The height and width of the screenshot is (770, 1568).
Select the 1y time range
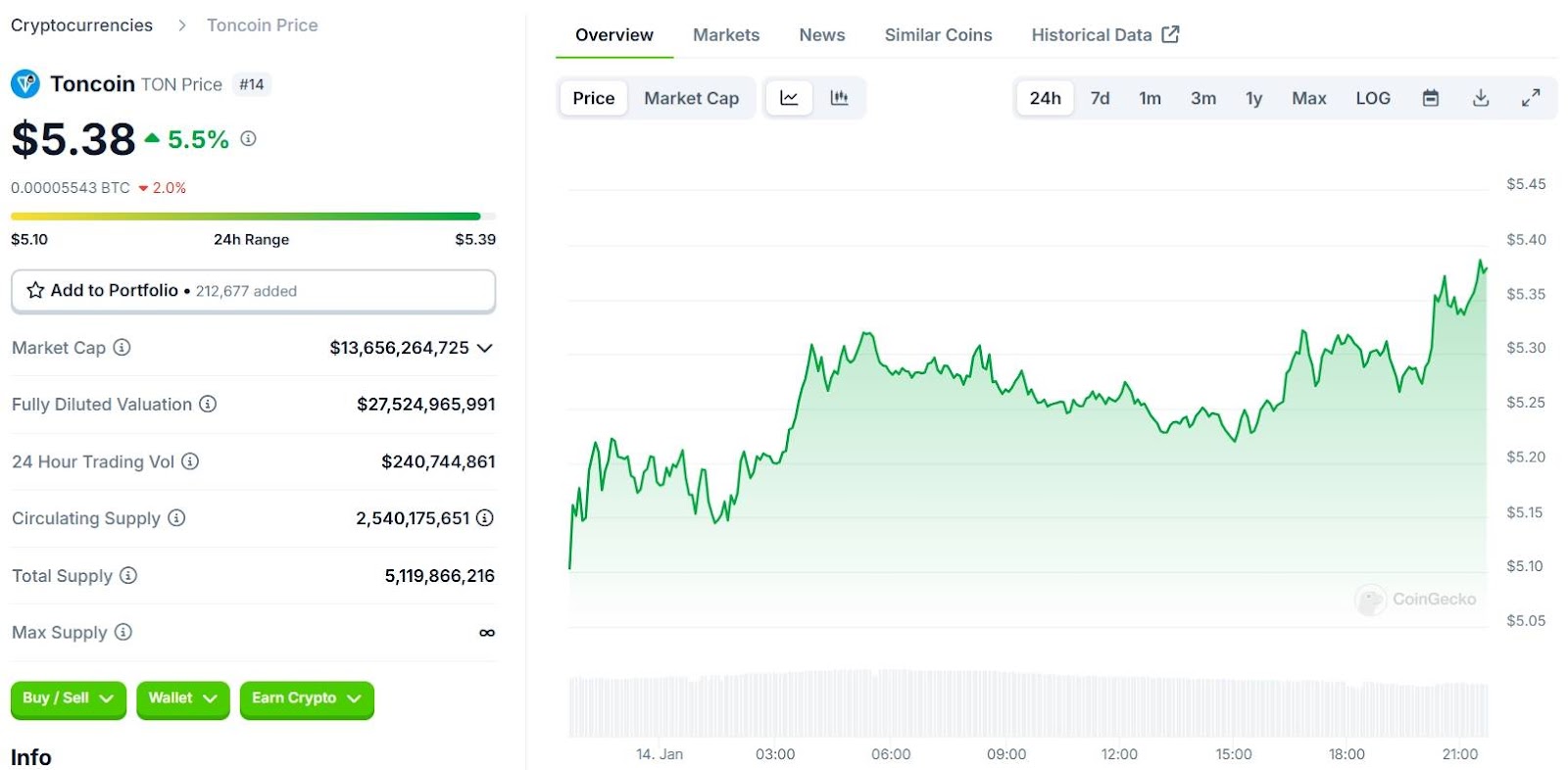[x=1254, y=98]
